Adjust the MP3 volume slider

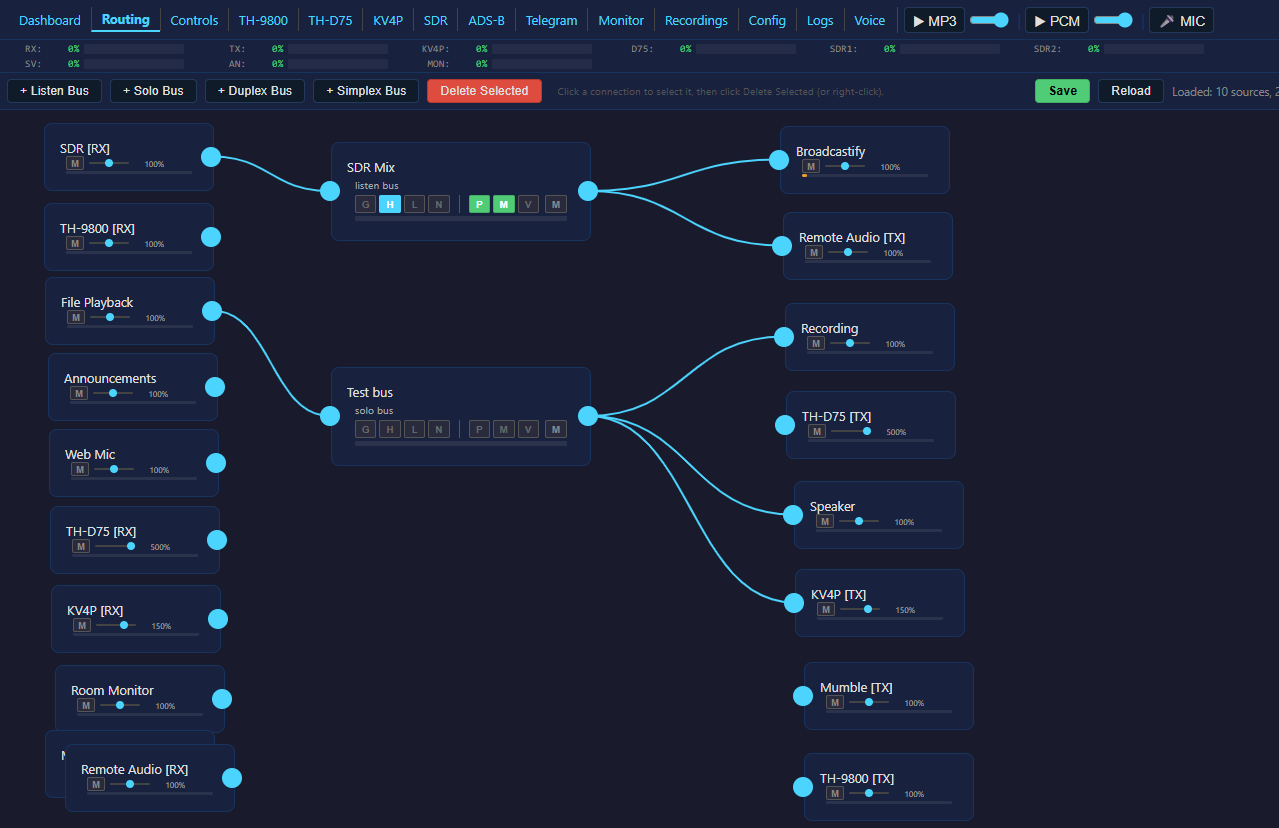(x=989, y=20)
